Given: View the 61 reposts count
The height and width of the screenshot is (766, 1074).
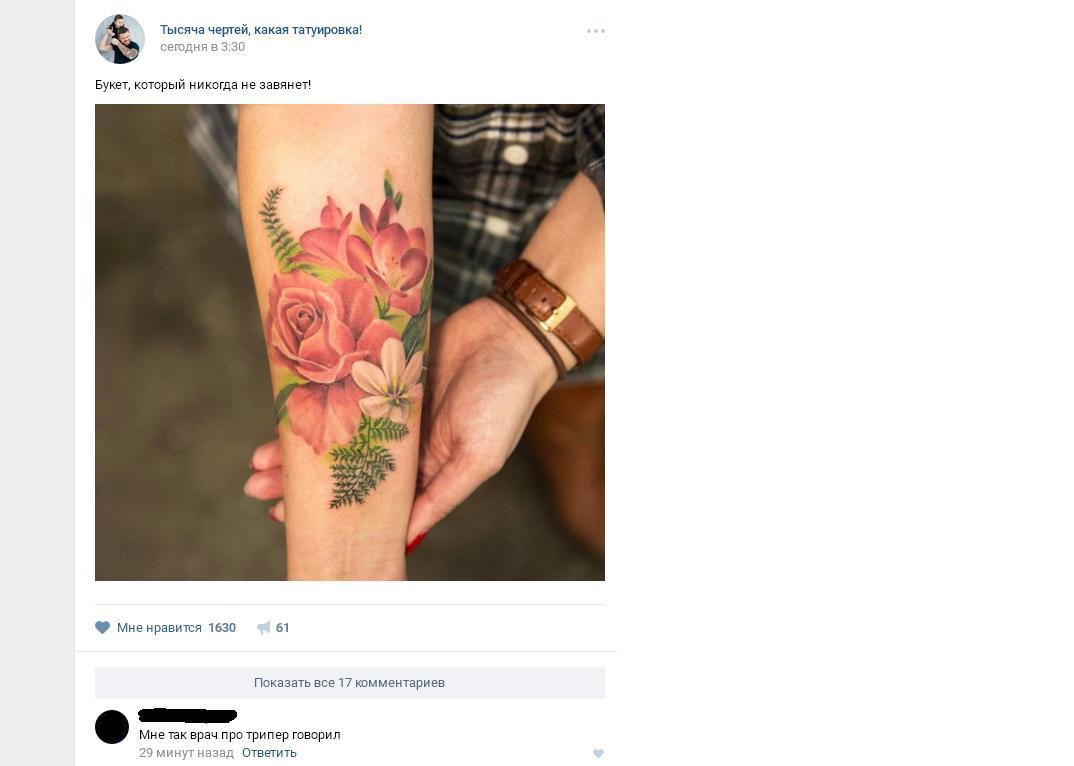Looking at the screenshot, I should (x=282, y=628).
